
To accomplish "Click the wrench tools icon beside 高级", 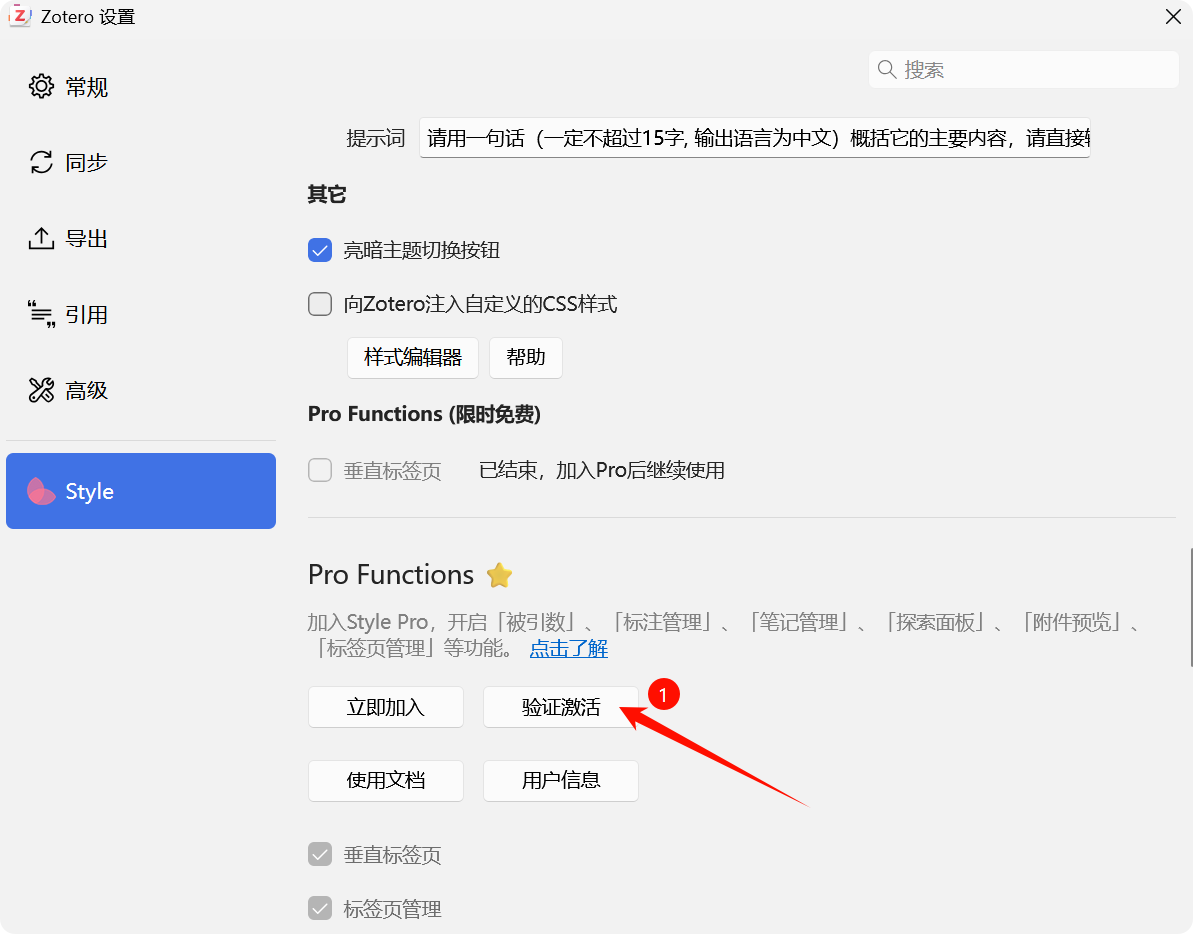I will 41,390.
